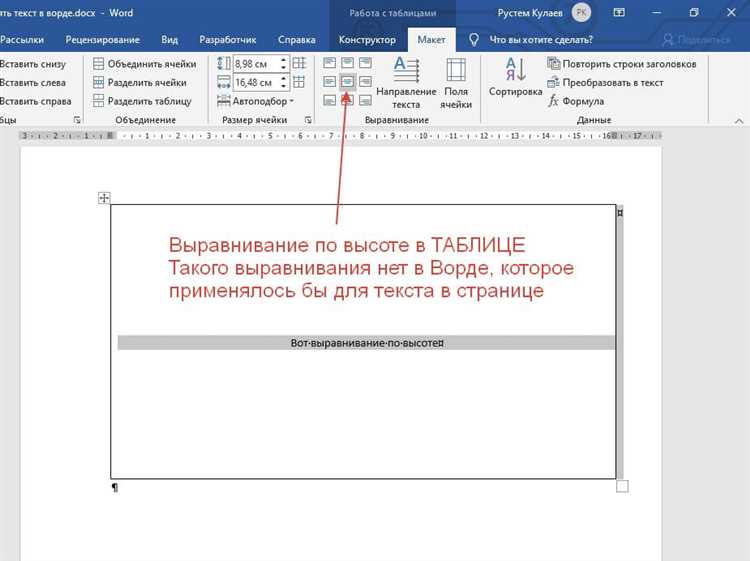Select the Макет tab
The height and width of the screenshot is (561, 750).
tap(431, 40)
